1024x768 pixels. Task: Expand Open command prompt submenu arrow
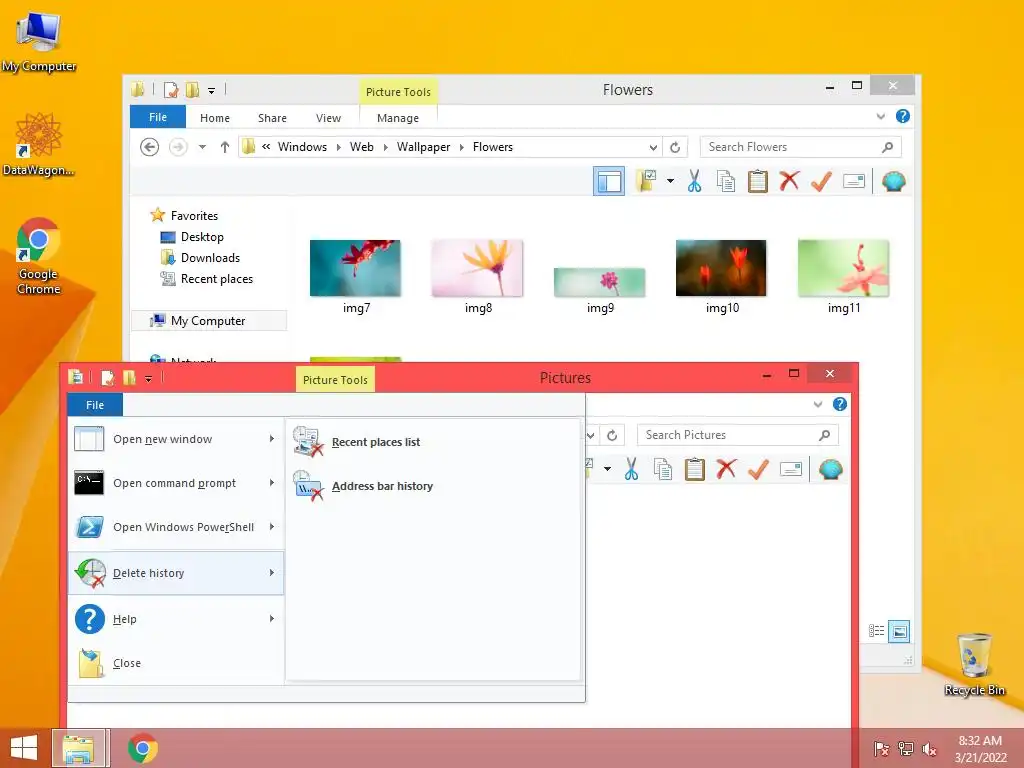click(x=272, y=483)
